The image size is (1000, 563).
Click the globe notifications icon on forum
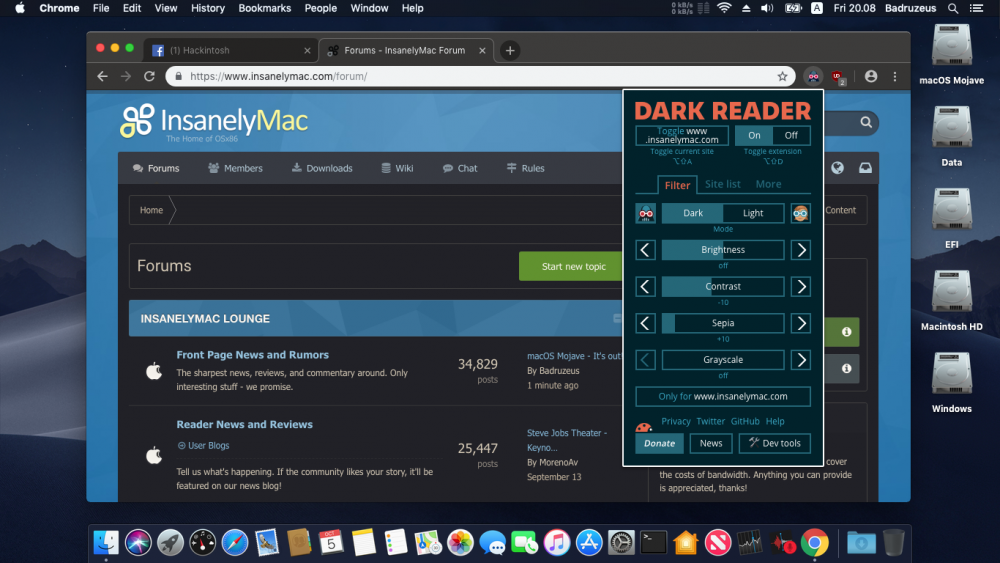pyautogui.click(x=837, y=168)
